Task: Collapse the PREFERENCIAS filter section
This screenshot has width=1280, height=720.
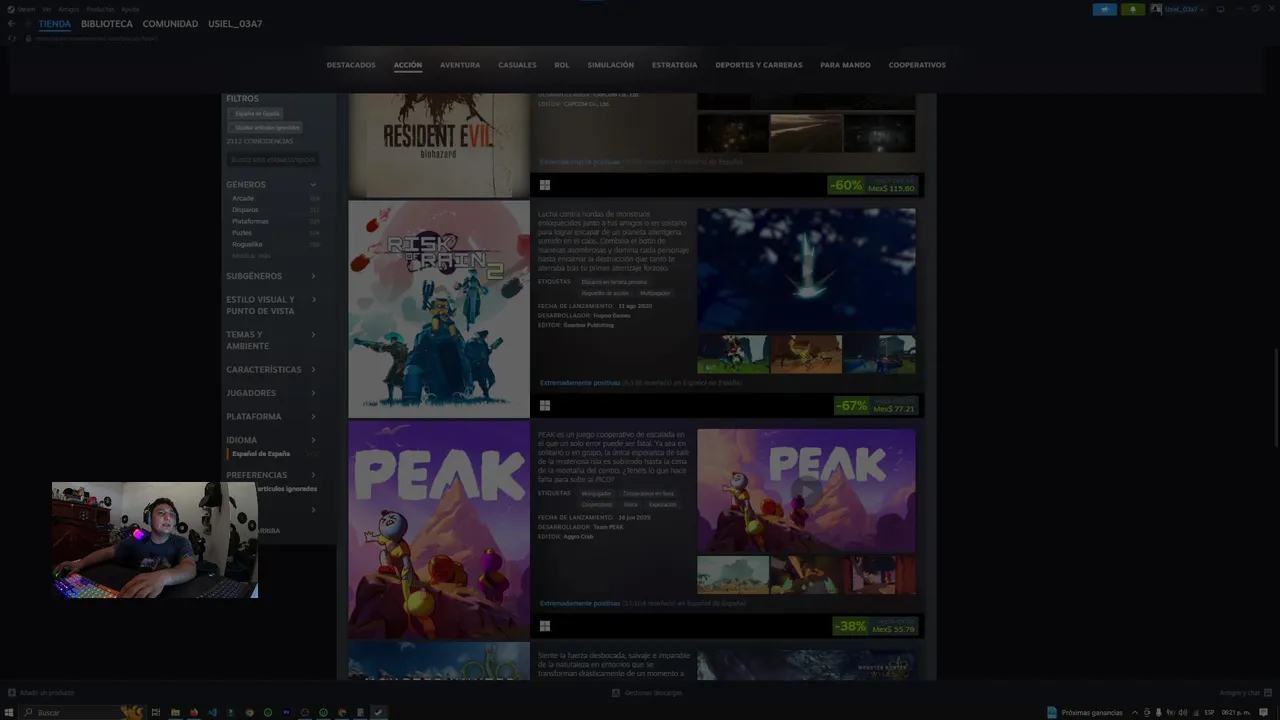Action: (x=273, y=475)
